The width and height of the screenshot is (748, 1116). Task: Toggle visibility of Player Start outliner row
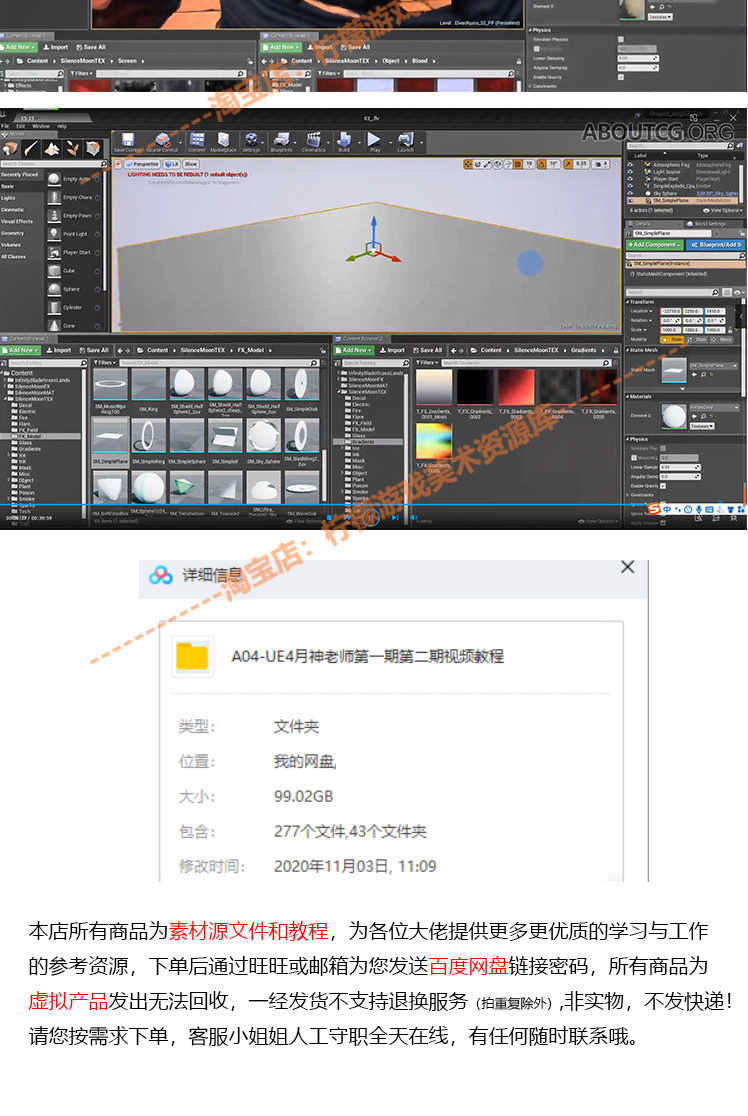[x=630, y=179]
